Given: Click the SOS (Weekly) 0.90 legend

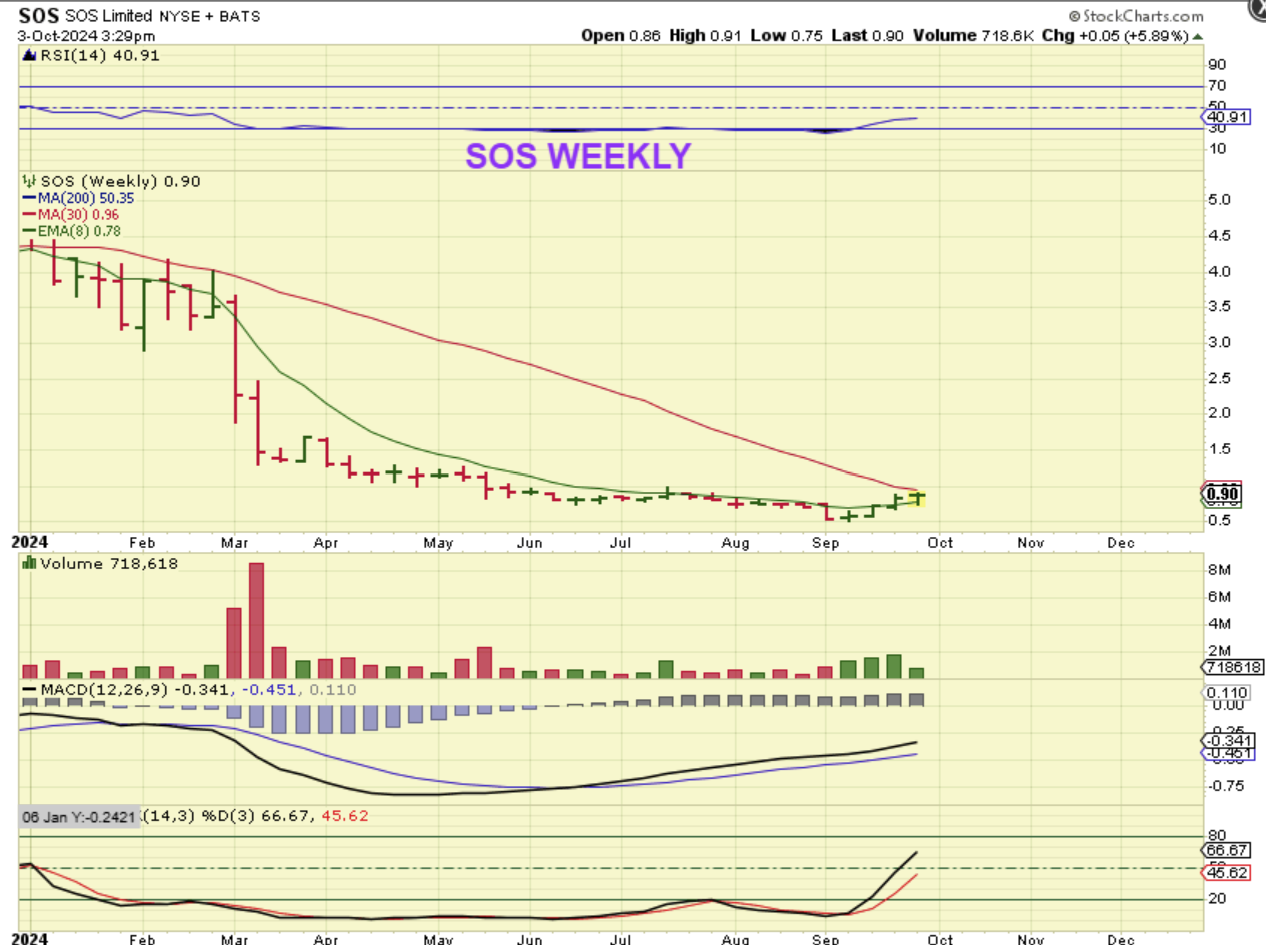Looking at the screenshot, I should (119, 181).
